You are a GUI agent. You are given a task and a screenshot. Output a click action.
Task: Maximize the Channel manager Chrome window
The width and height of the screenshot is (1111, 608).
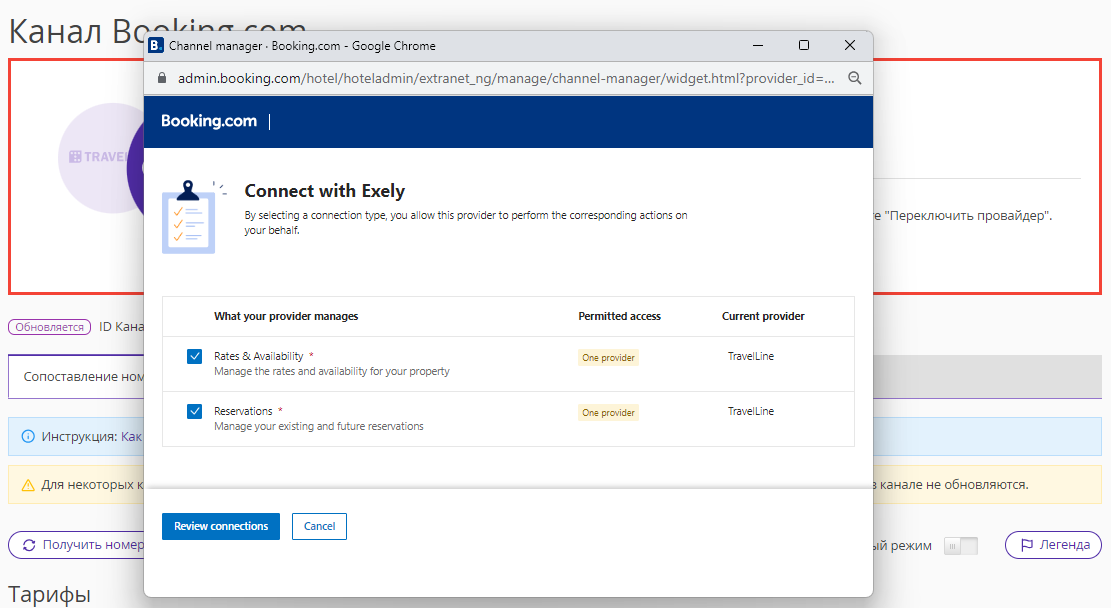click(803, 45)
